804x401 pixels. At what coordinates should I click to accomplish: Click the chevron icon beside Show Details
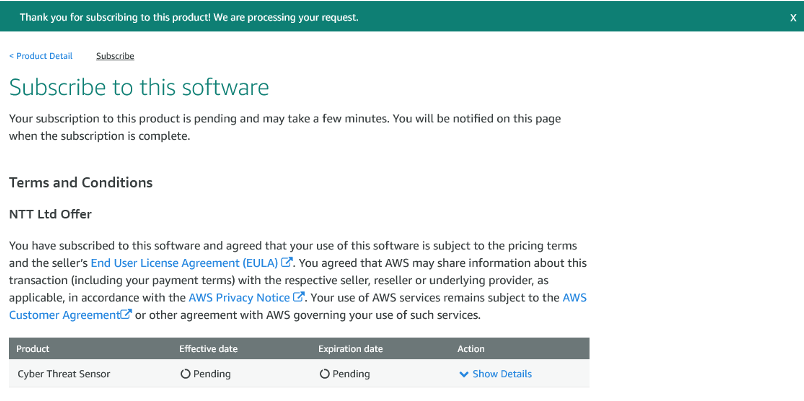(464, 374)
